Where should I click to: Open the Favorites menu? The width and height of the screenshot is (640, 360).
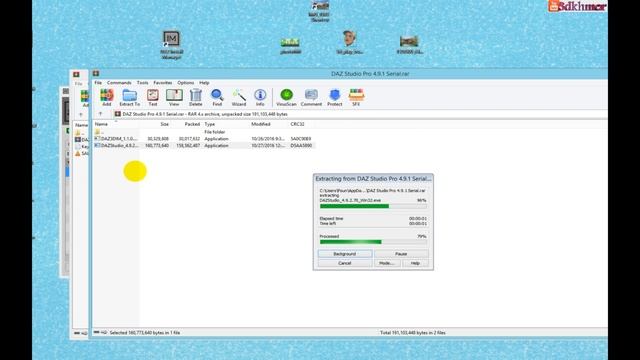(163, 83)
